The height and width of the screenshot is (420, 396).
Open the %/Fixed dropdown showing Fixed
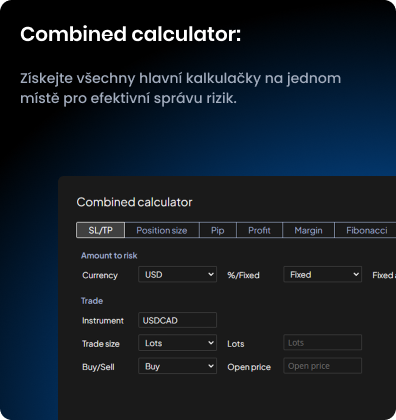point(322,274)
